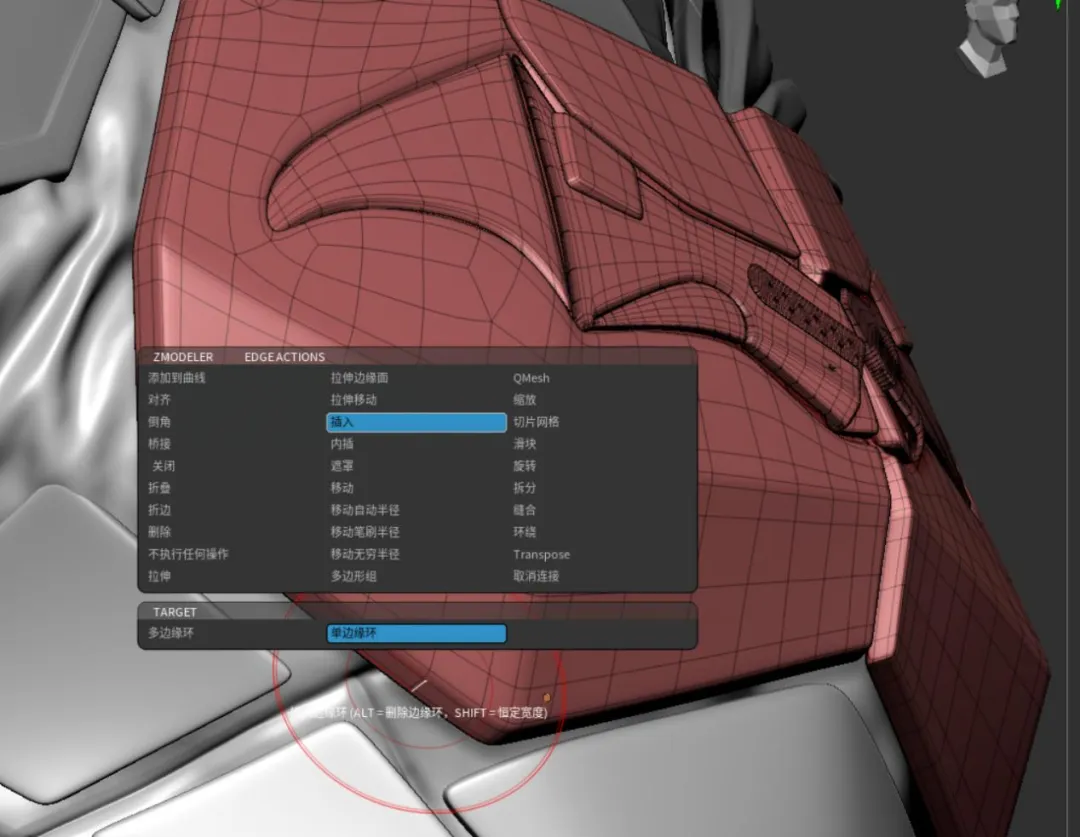Choose 取消连接 action

click(x=536, y=576)
